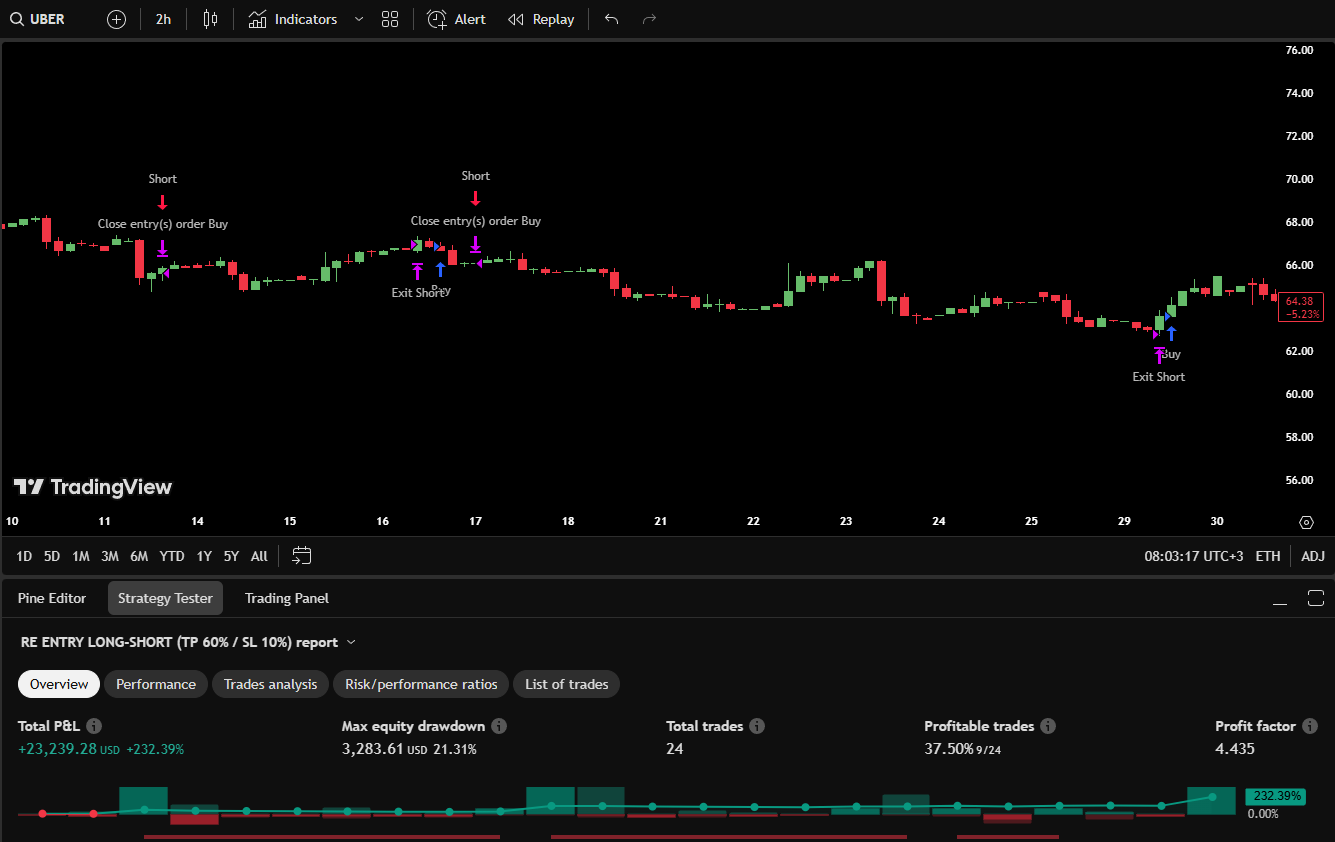Click the Alert button
The width and height of the screenshot is (1335, 842).
457,19
